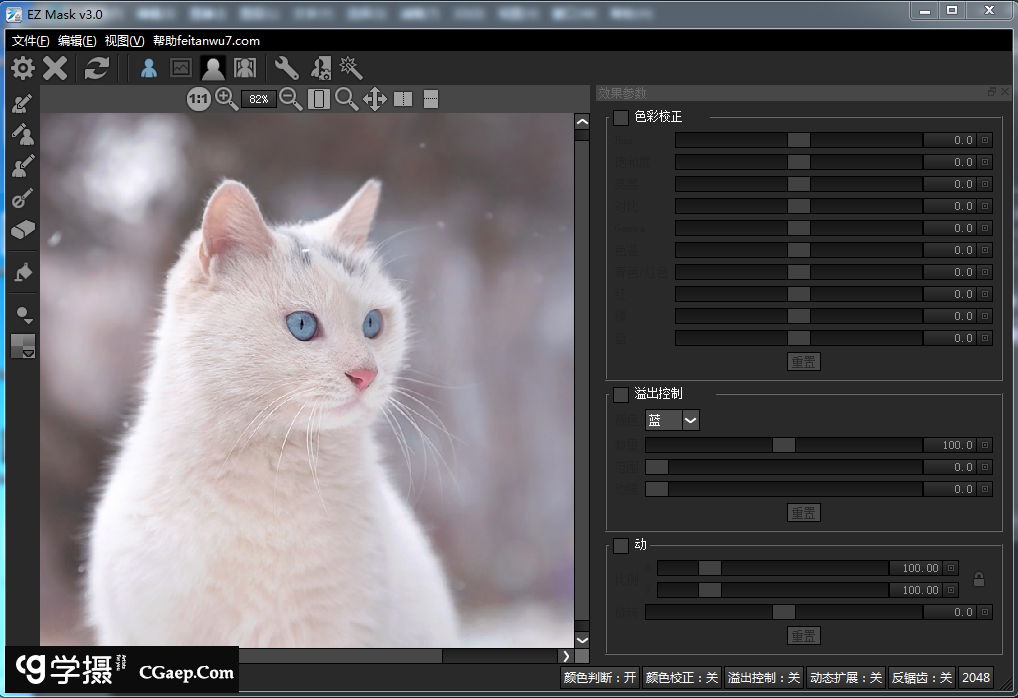Click the settings gear icon in the top toolbar

tap(22, 68)
